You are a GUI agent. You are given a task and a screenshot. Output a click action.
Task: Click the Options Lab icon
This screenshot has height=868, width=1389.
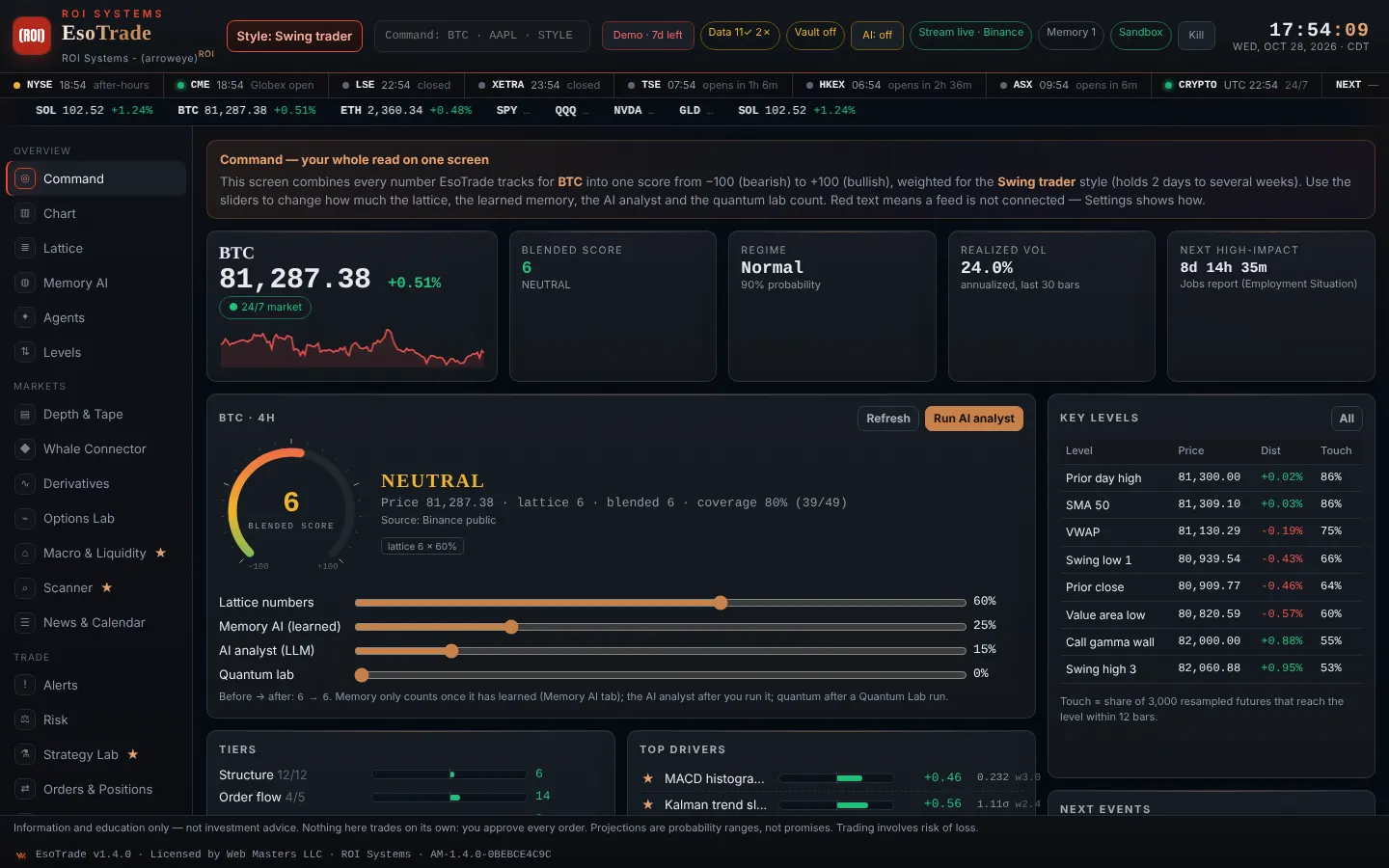pos(25,518)
